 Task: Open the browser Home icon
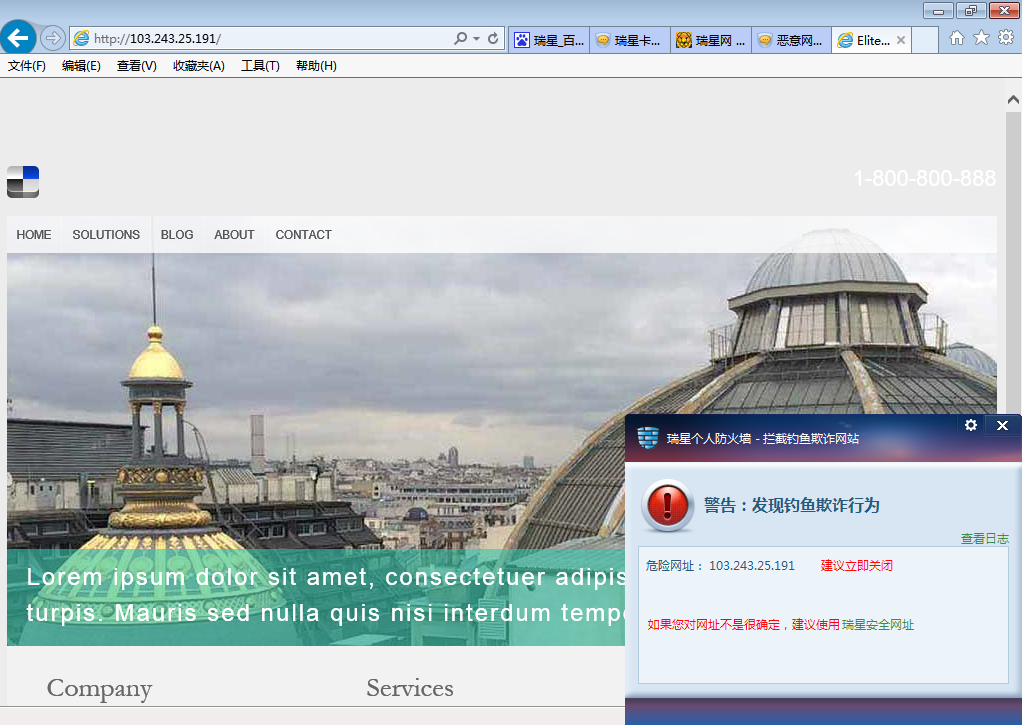[956, 38]
